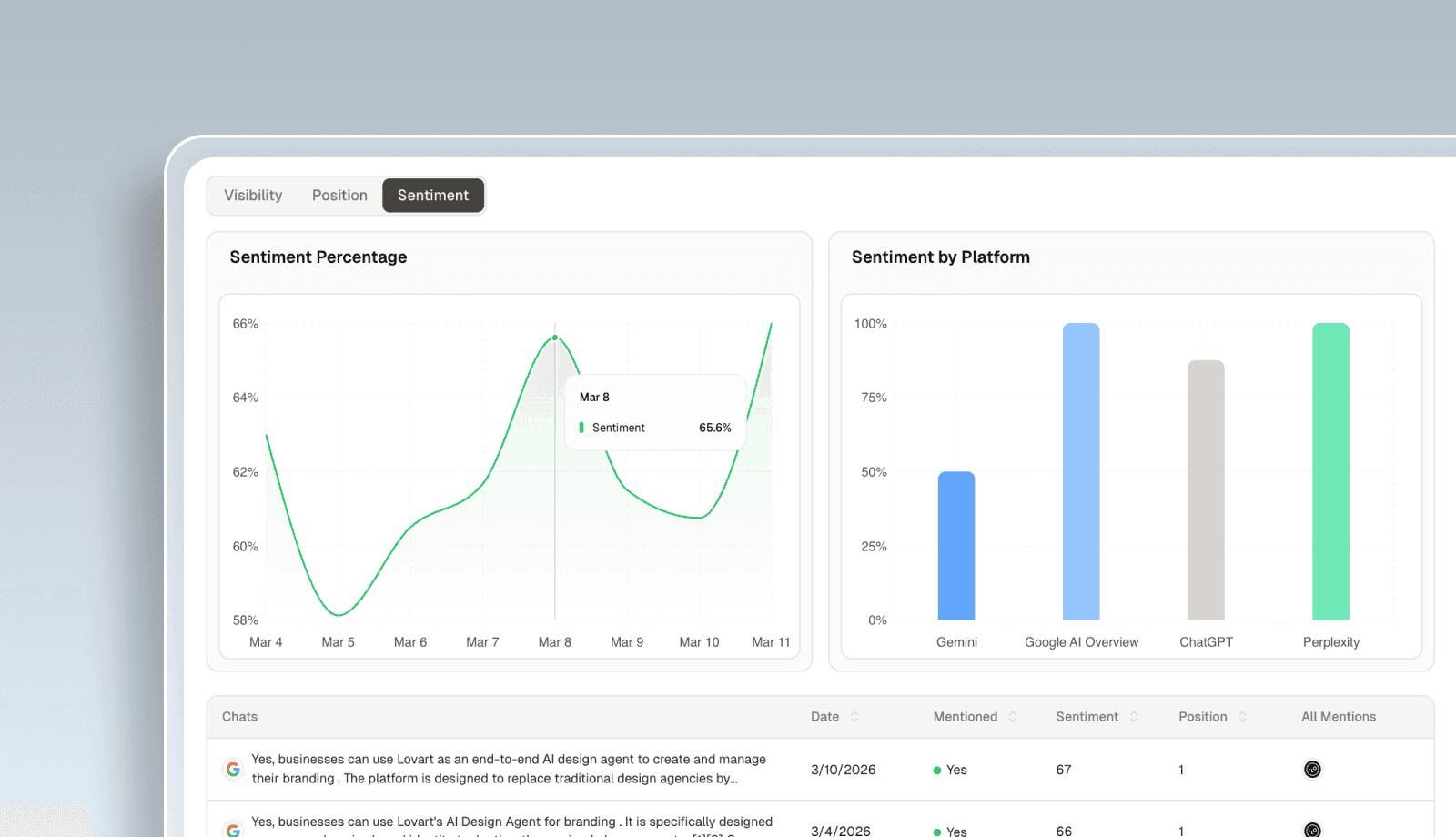The width and height of the screenshot is (1456, 837).
Task: Open the Google icon on 3/4/2026 chat row
Action: click(234, 829)
